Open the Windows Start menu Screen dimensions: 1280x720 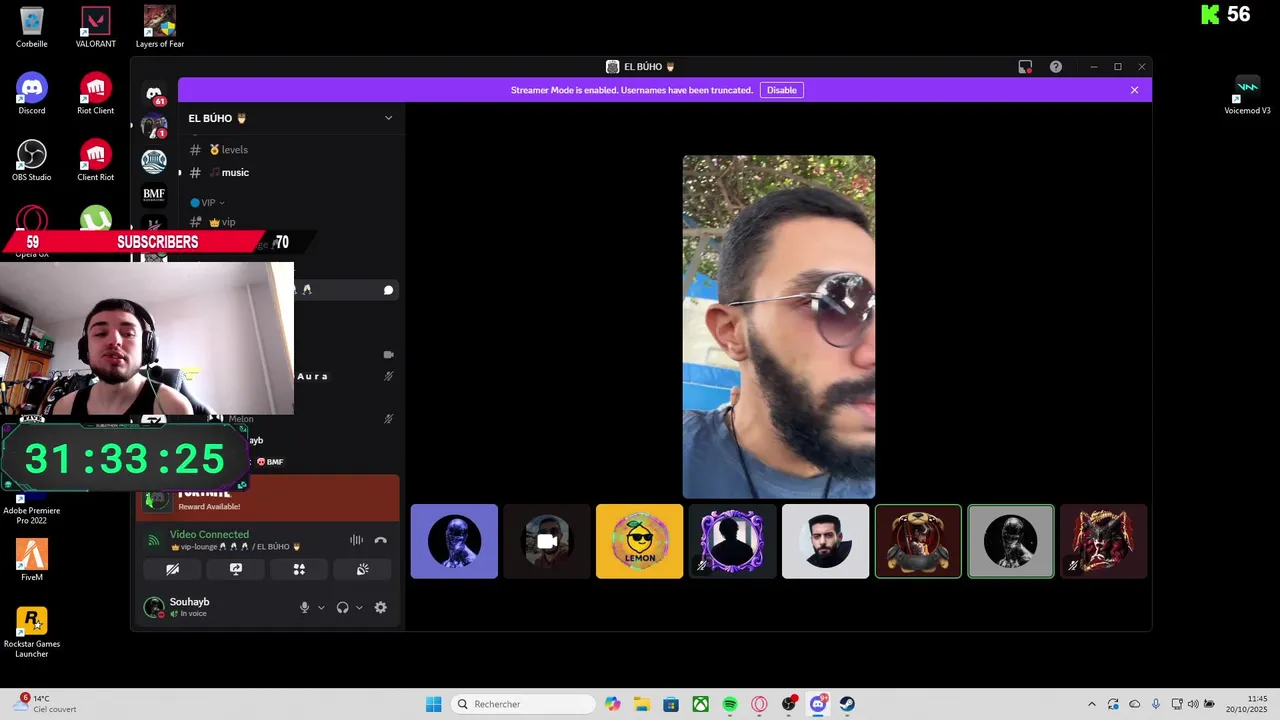[433, 704]
